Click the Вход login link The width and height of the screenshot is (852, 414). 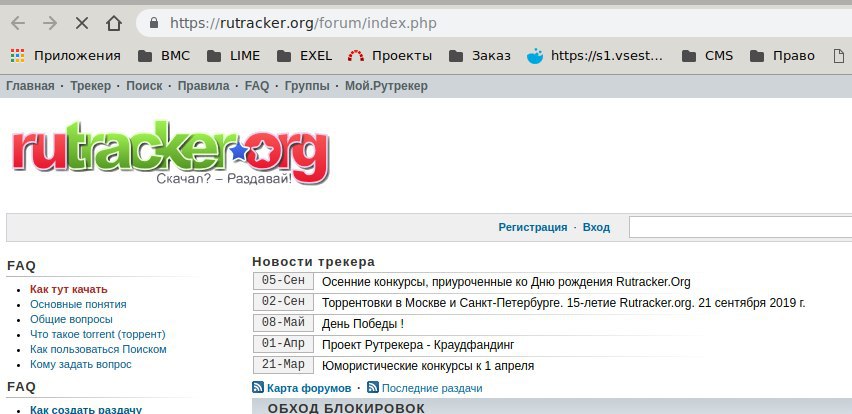coord(596,227)
